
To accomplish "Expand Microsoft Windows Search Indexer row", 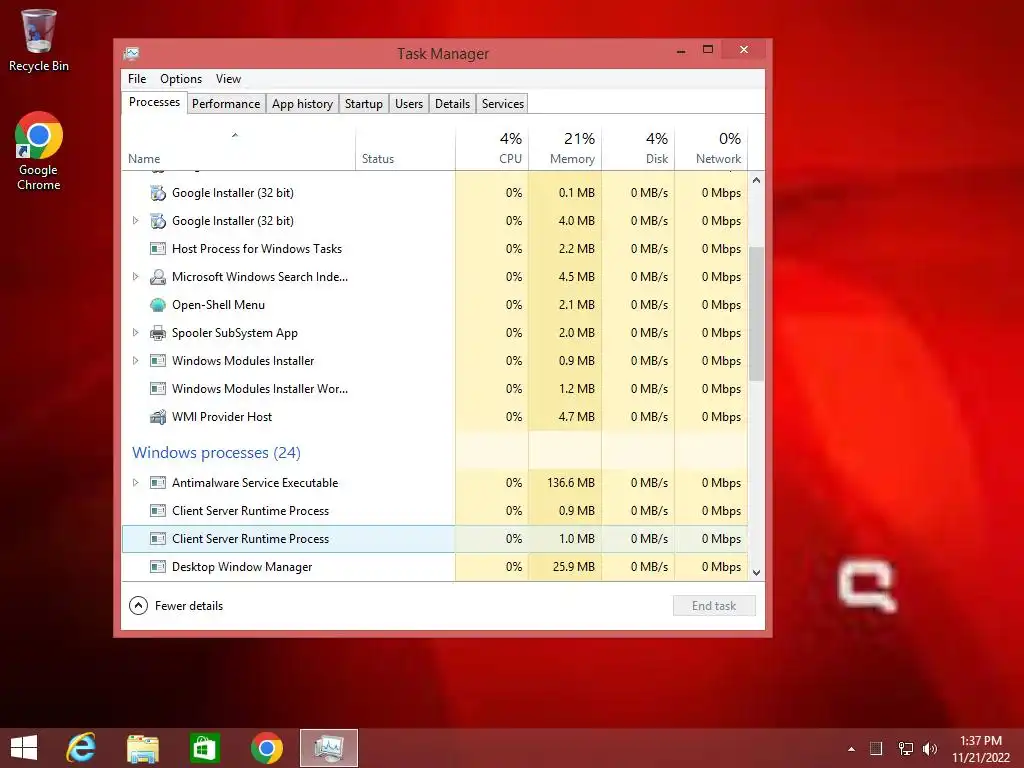I will point(135,277).
